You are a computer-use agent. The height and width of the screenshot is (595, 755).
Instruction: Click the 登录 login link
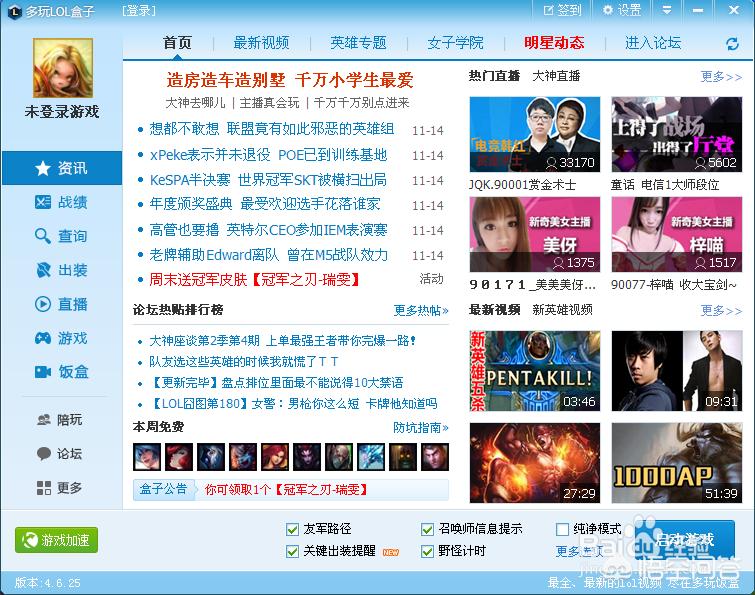click(139, 11)
